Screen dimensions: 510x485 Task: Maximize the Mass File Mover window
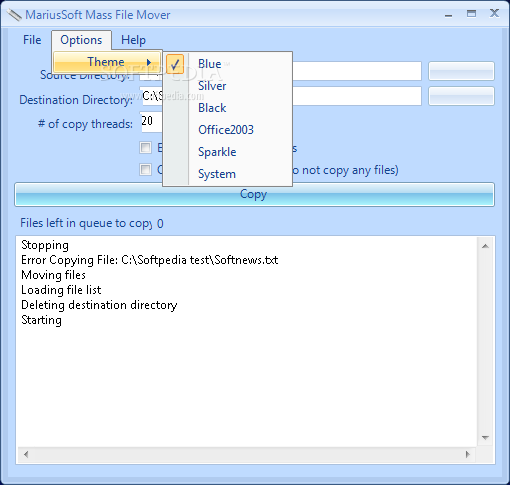pos(471,14)
